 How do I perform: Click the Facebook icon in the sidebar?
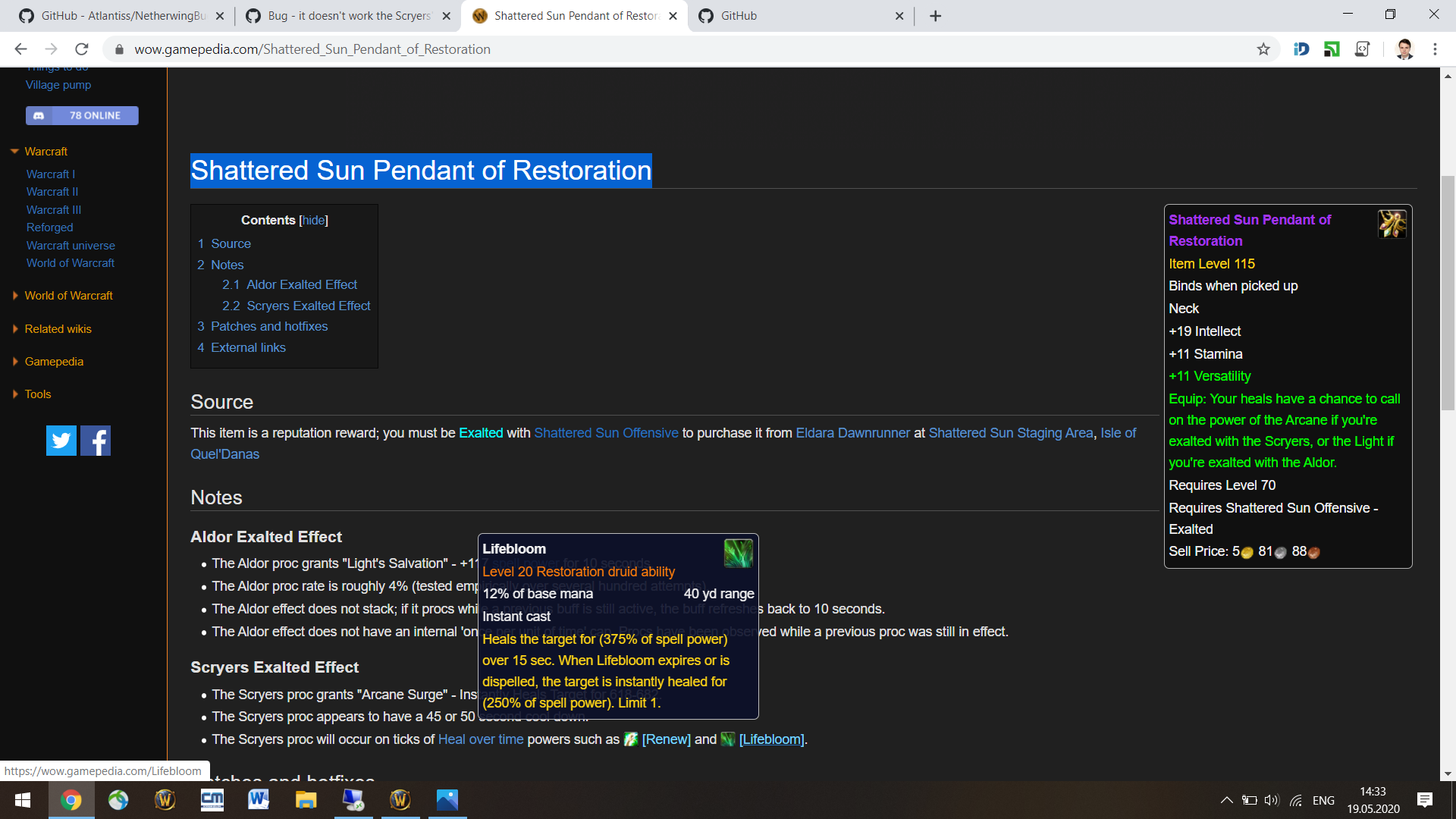[x=95, y=440]
